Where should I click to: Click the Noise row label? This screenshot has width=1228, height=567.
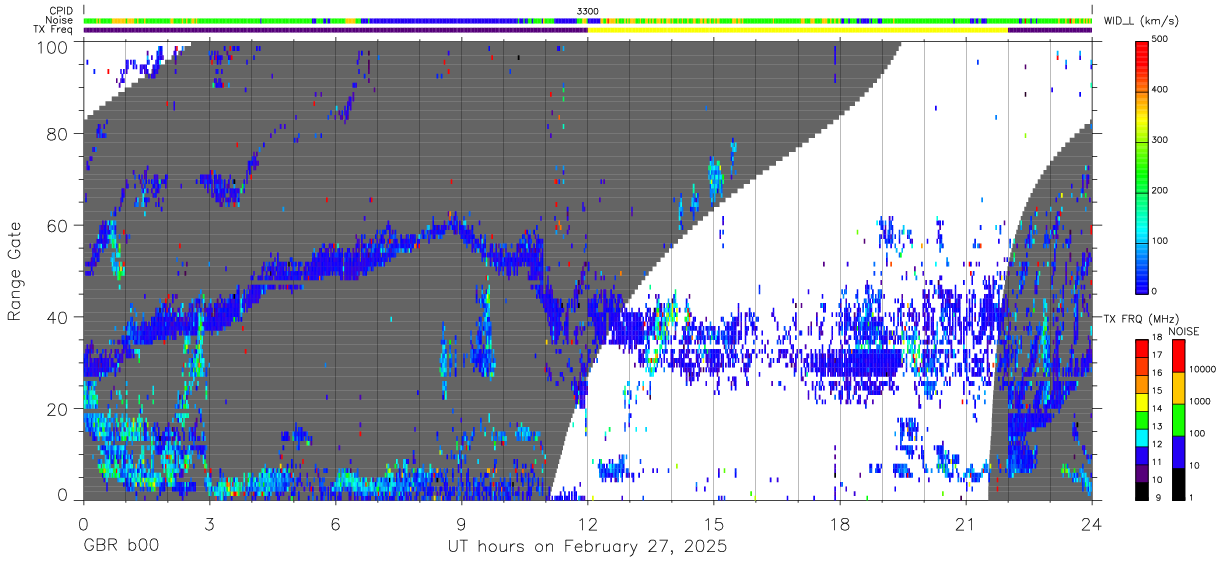click(60, 20)
